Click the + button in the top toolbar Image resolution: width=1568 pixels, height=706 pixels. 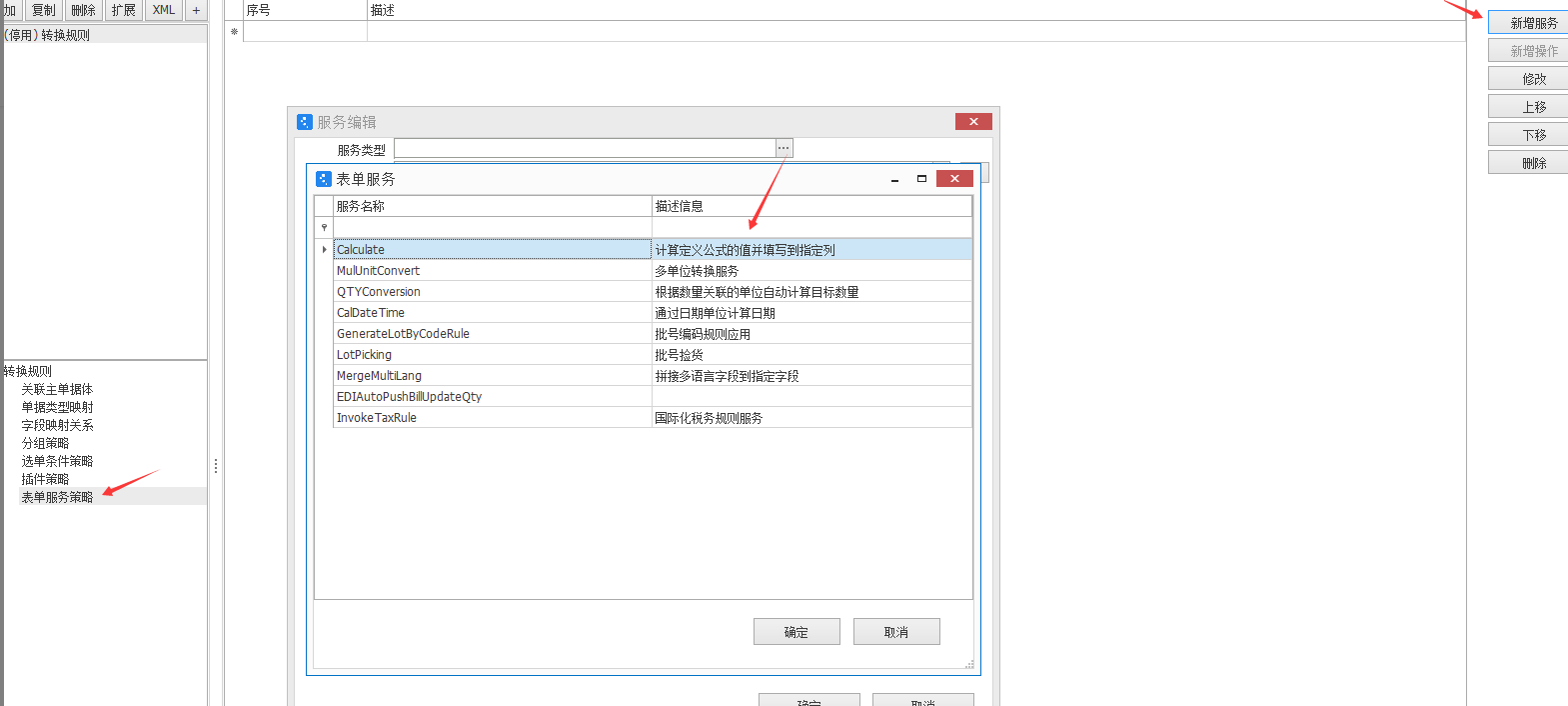click(x=196, y=10)
